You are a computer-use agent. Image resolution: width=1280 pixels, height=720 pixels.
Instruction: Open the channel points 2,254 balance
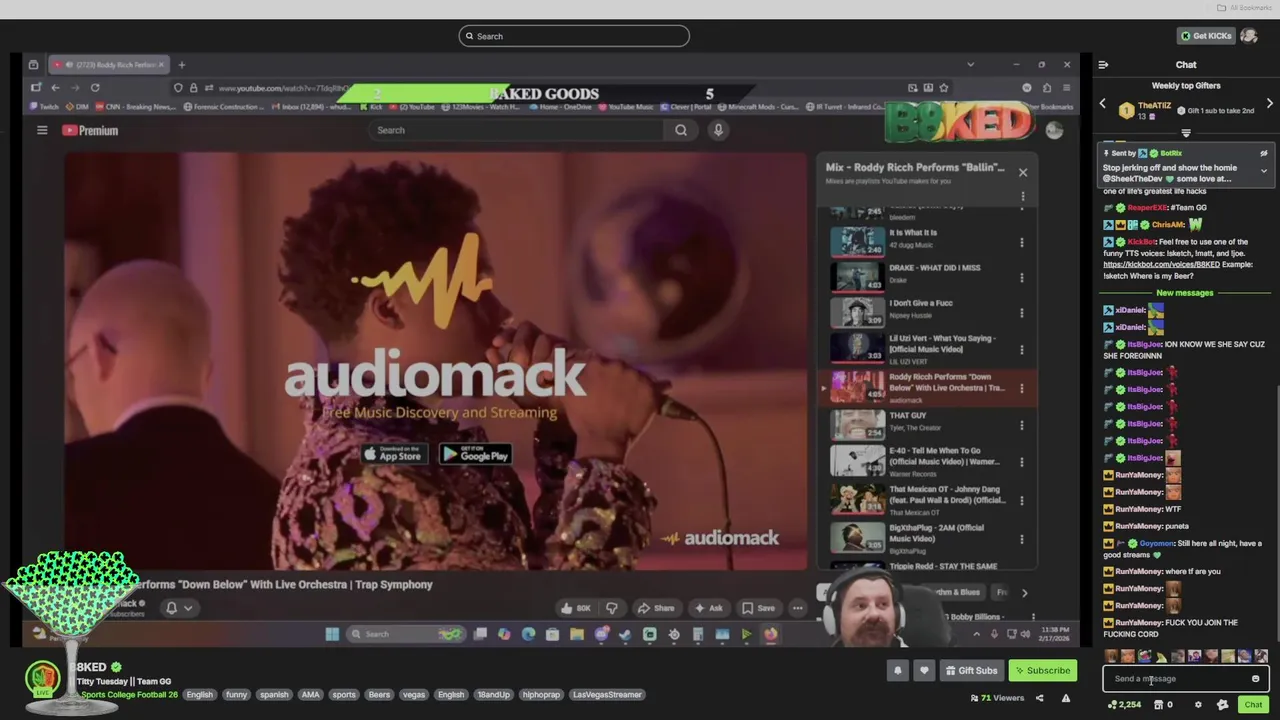pos(1124,705)
